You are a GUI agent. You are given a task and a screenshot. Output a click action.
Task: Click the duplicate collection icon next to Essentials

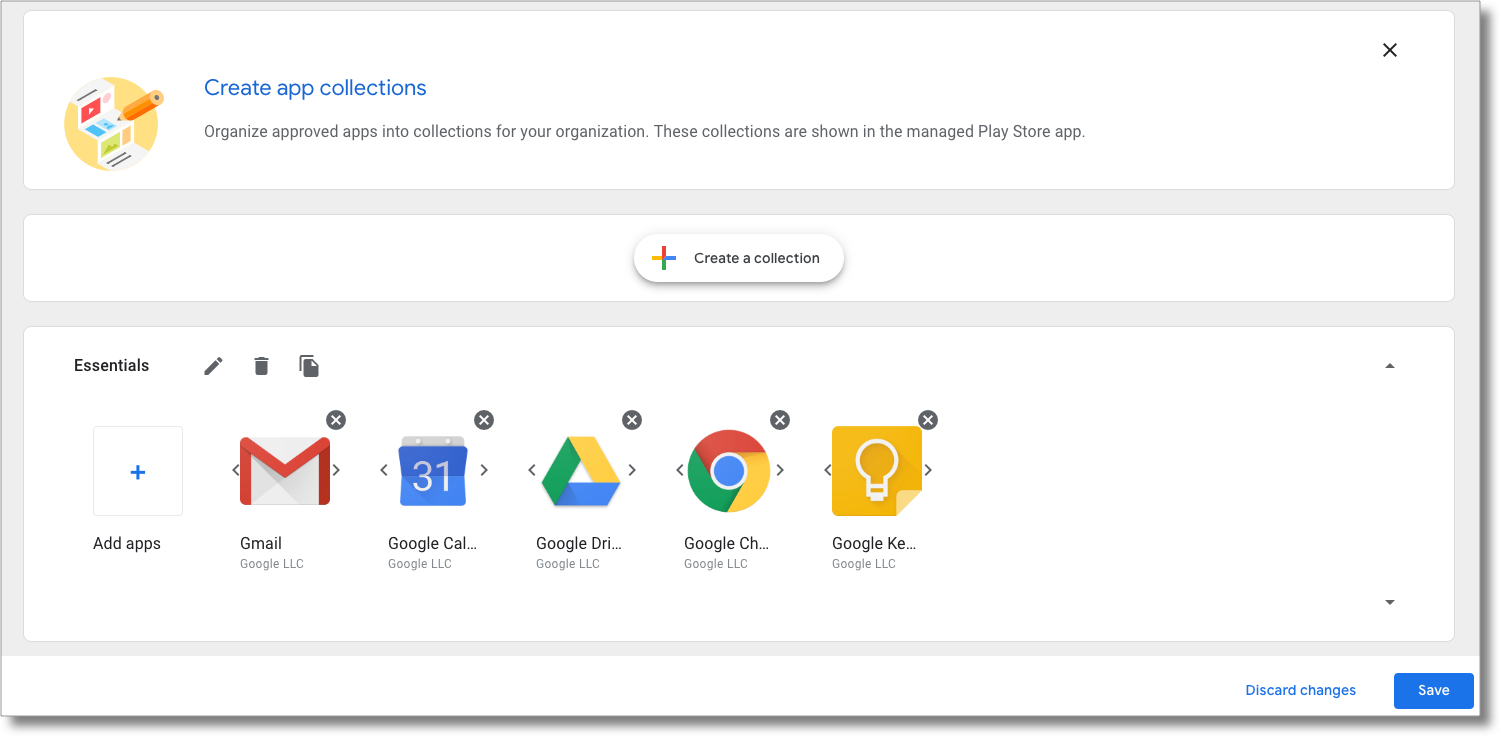[309, 365]
